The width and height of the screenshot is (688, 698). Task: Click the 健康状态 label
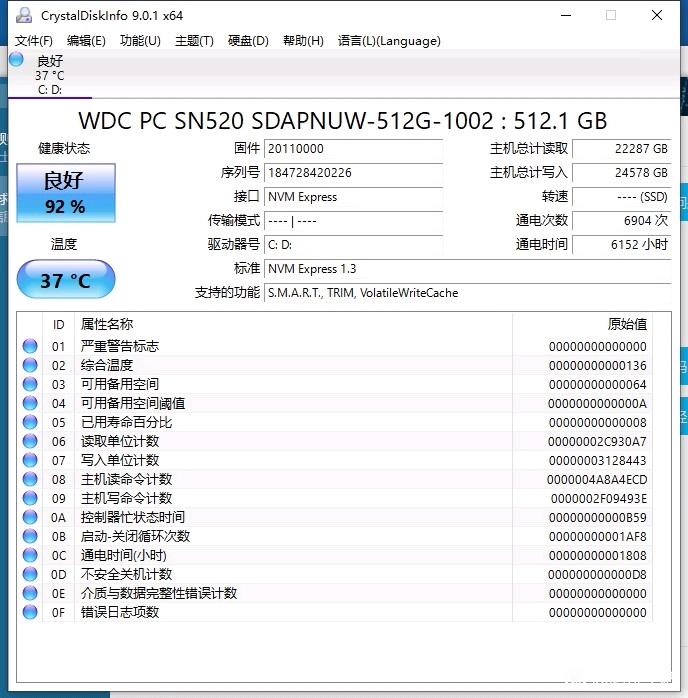(x=64, y=148)
